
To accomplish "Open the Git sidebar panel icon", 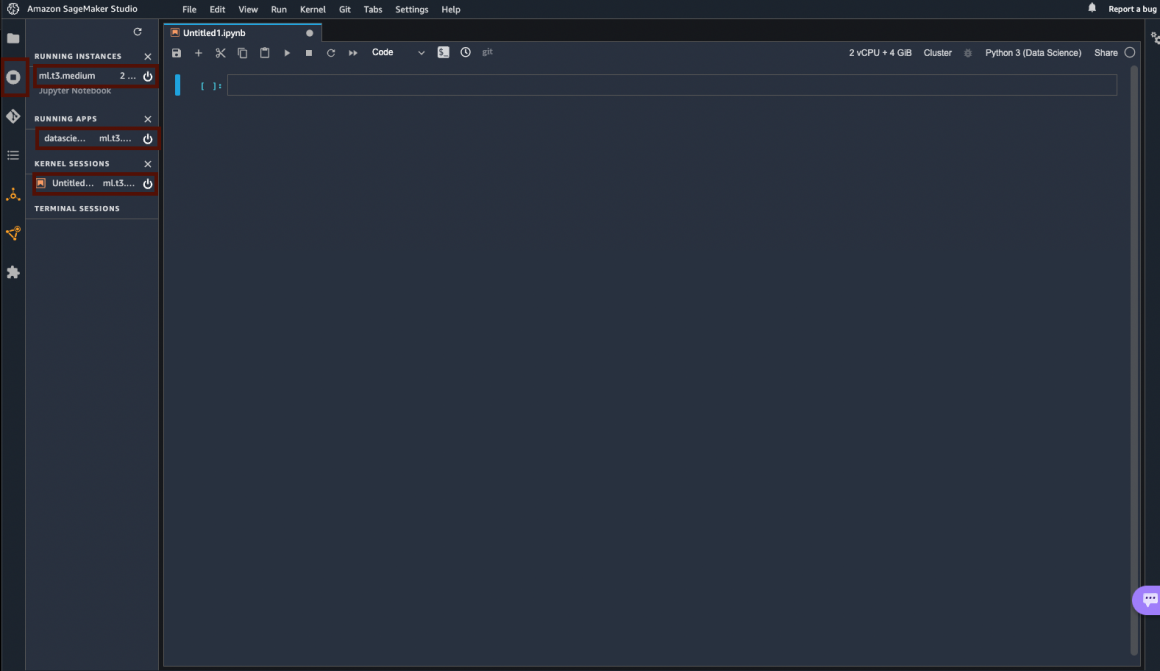I will (x=13, y=116).
